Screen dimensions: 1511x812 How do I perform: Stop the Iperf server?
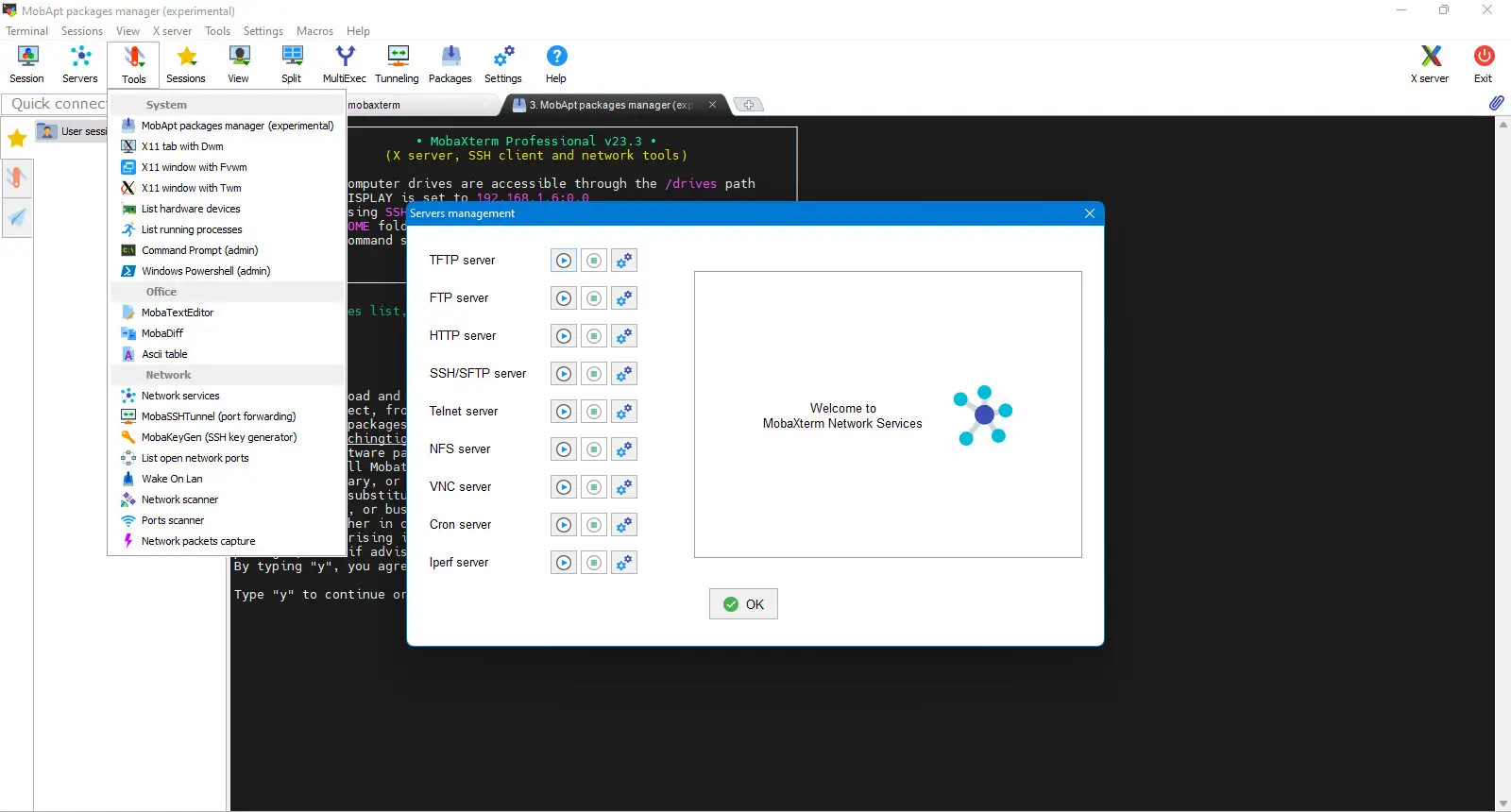pyautogui.click(x=594, y=563)
